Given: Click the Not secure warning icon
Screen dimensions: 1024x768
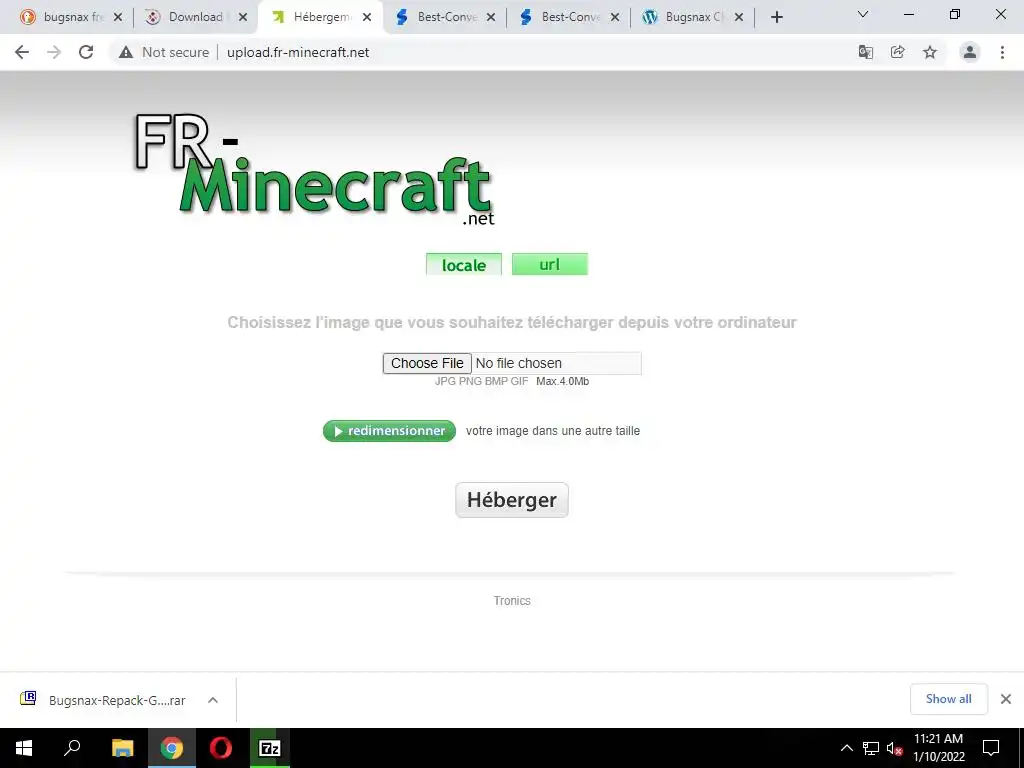Looking at the screenshot, I should 126,52.
